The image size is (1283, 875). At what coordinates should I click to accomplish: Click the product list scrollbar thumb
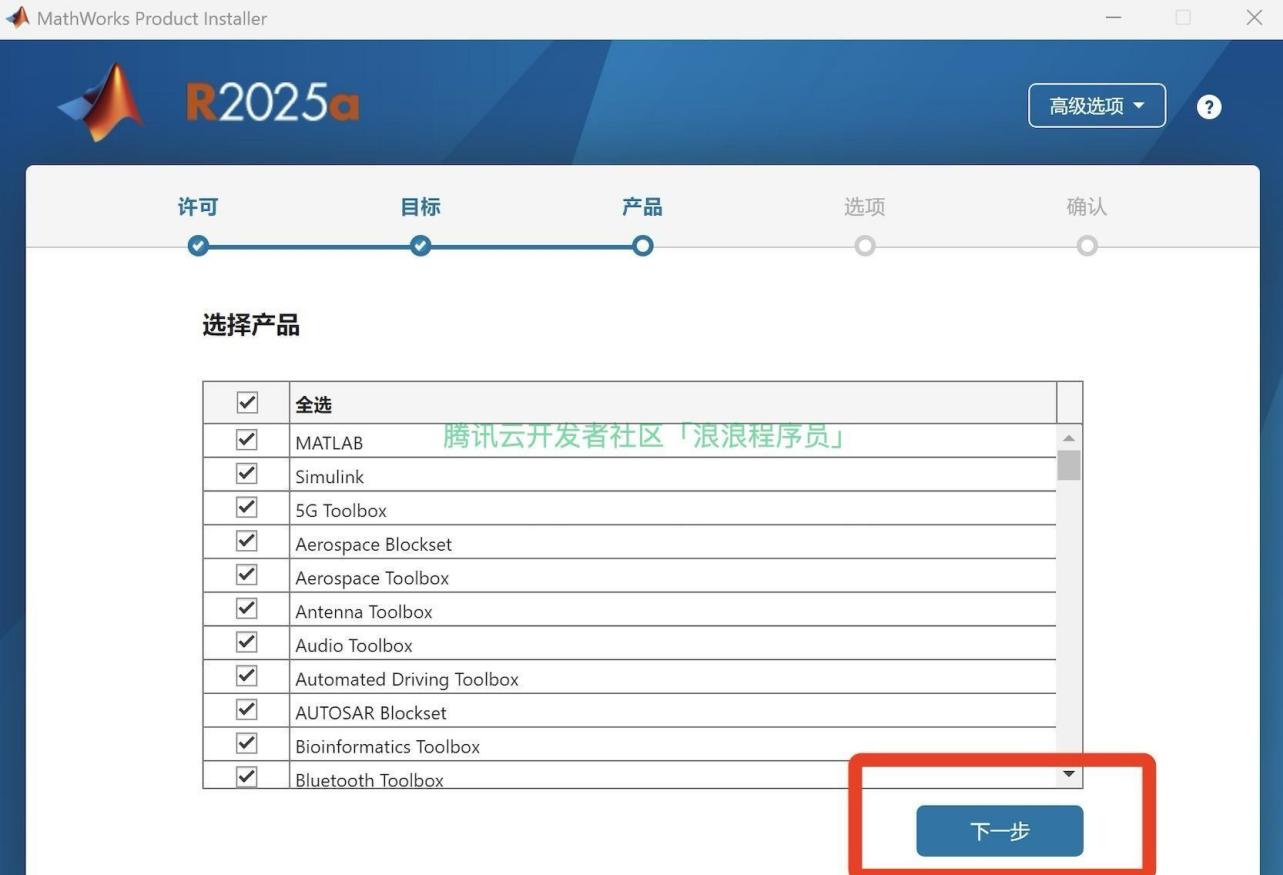(1069, 465)
